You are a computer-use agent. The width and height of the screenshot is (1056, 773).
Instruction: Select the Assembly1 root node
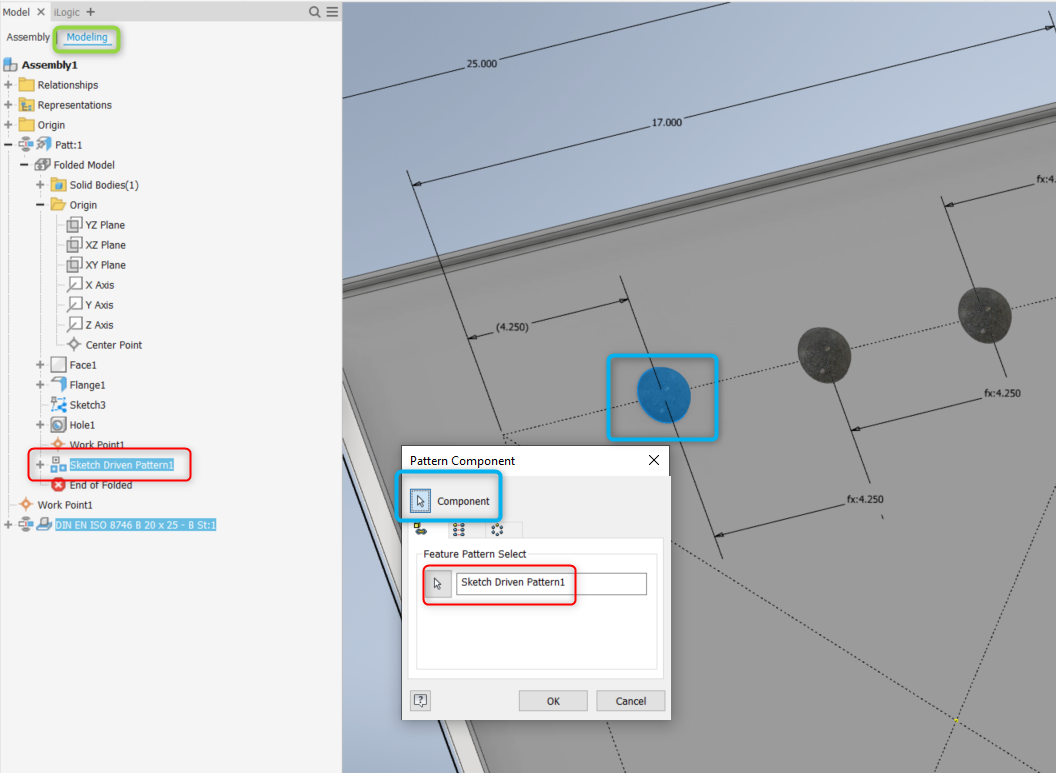[x=49, y=65]
